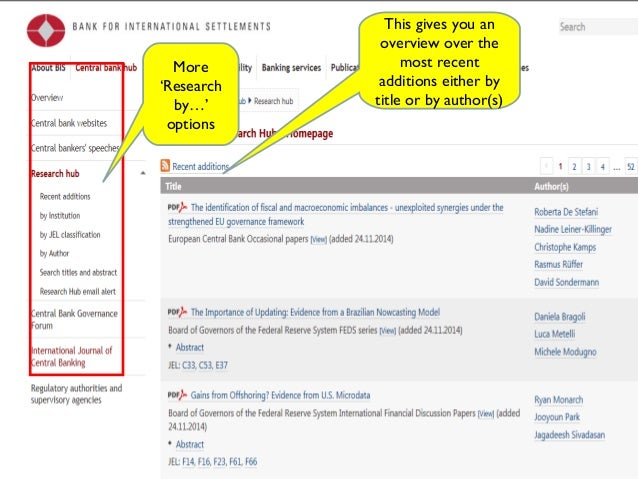
Task: Open author Luca Metelli
Action: (x=555, y=334)
